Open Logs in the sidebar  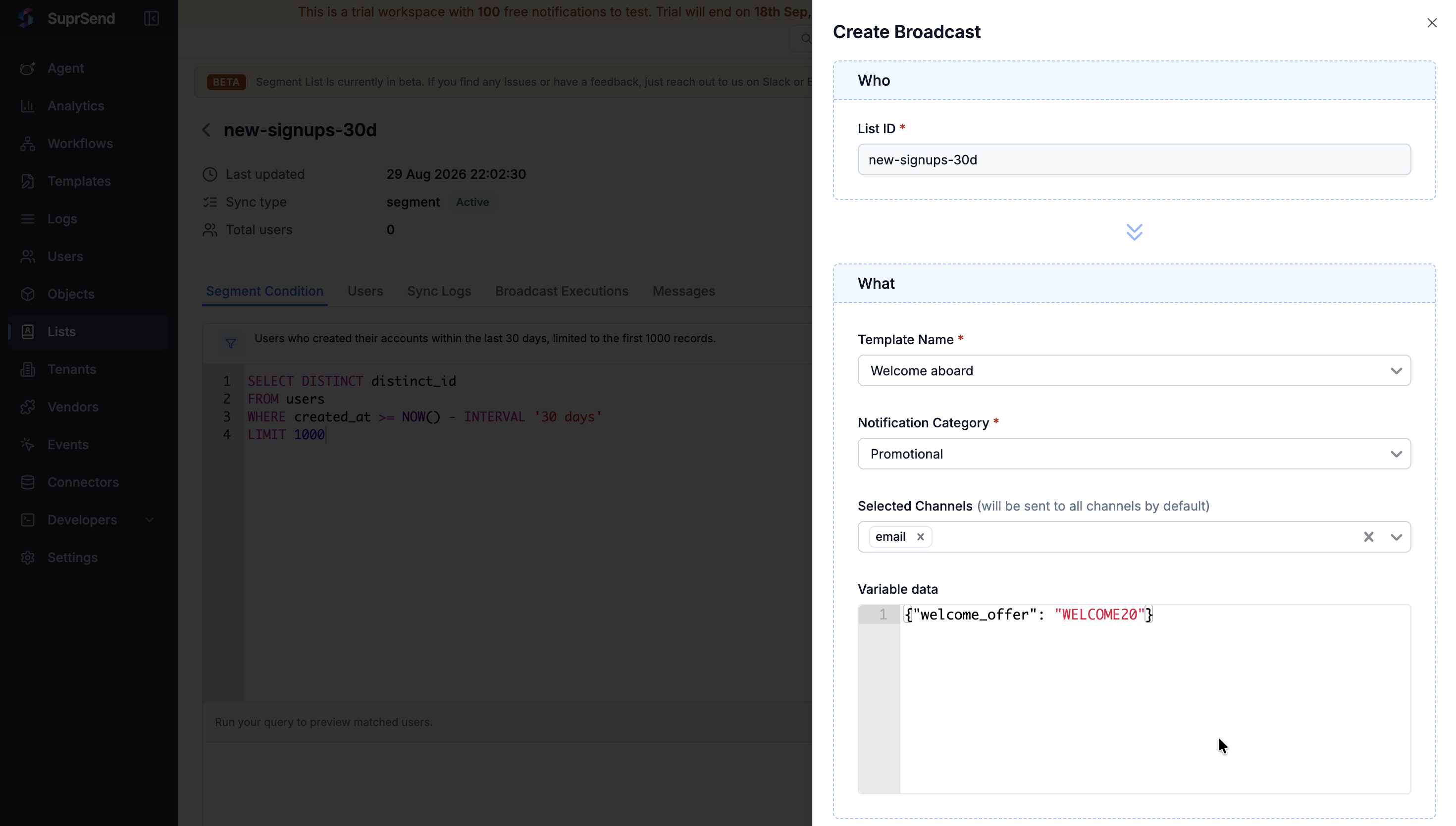coord(89,218)
